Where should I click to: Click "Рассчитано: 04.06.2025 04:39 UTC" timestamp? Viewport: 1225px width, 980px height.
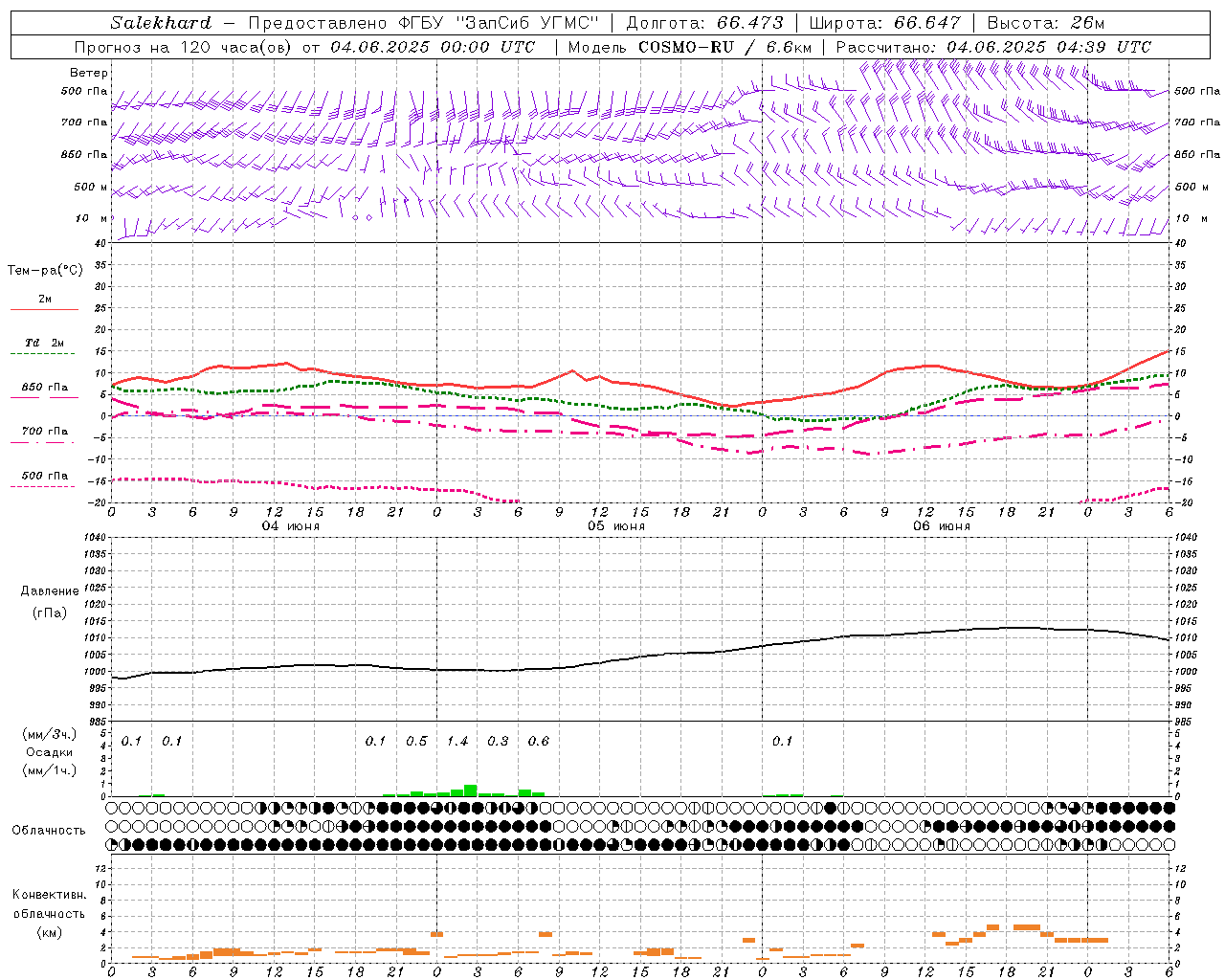point(993,47)
